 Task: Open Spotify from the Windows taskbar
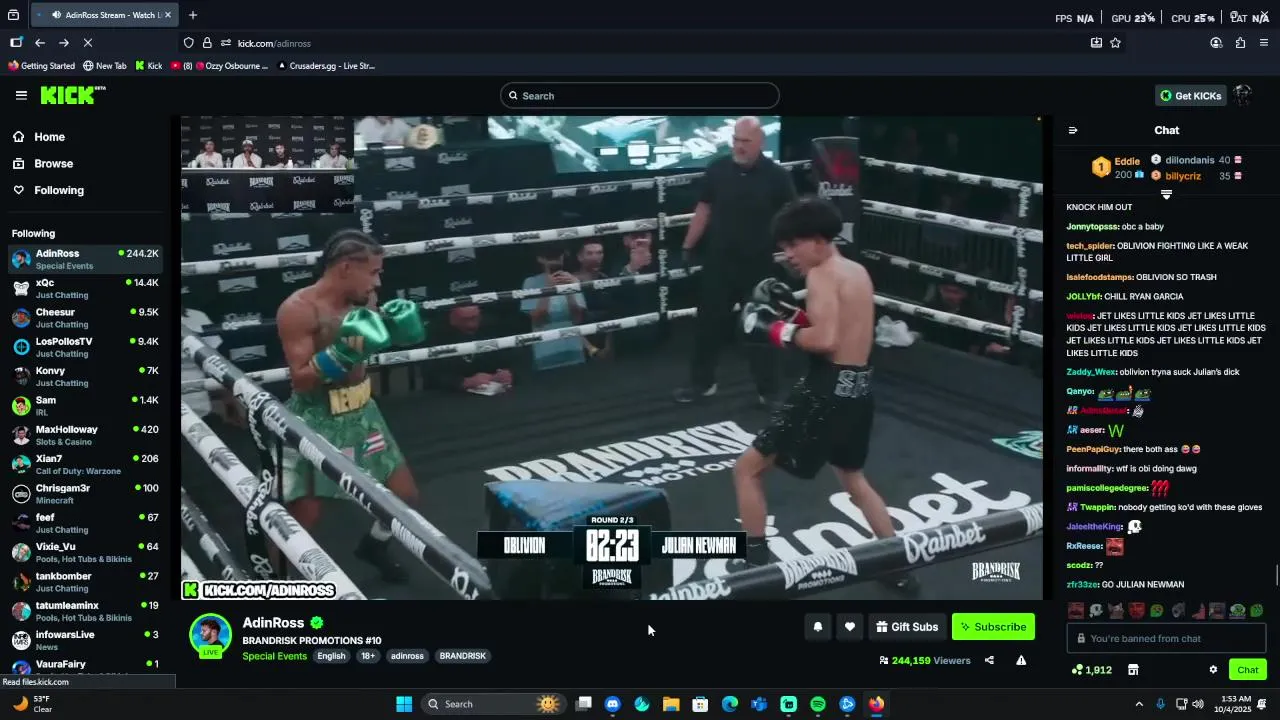click(818, 704)
